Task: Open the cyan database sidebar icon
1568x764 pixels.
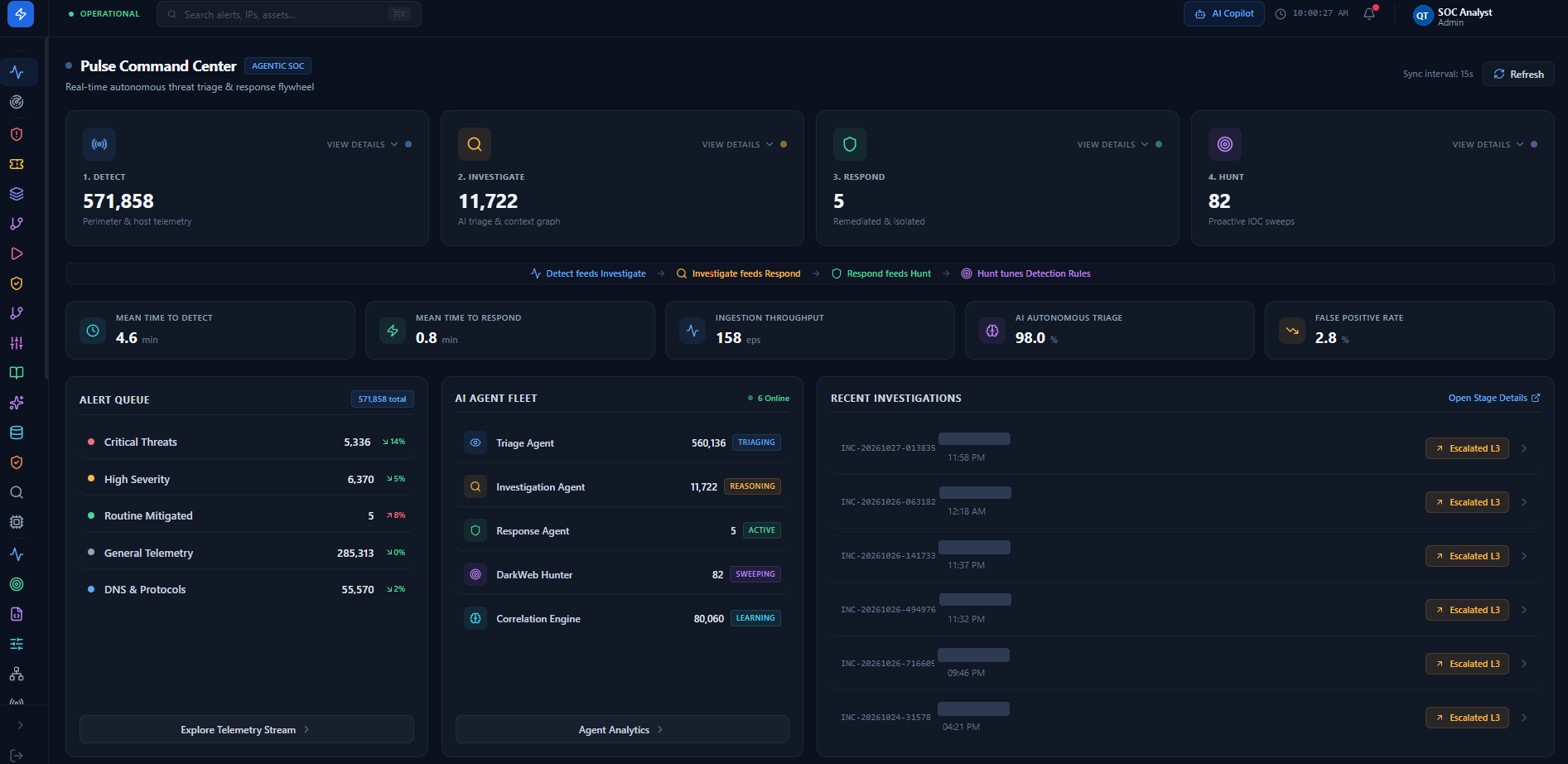Action: pyautogui.click(x=17, y=433)
